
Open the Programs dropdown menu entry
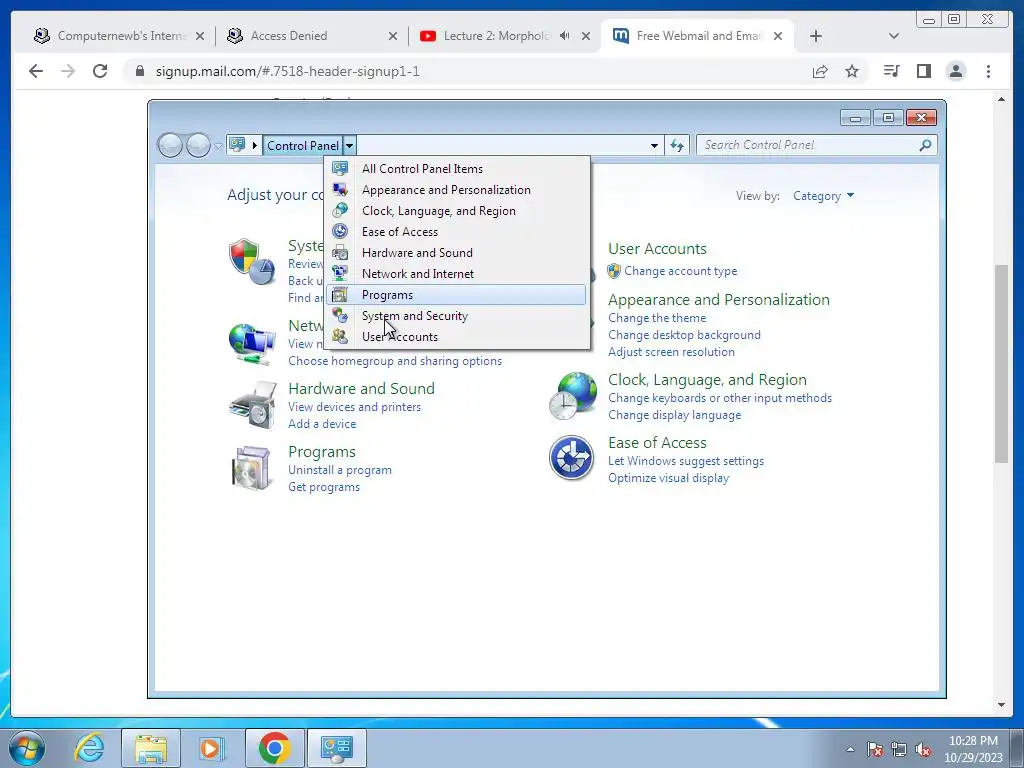click(x=455, y=295)
